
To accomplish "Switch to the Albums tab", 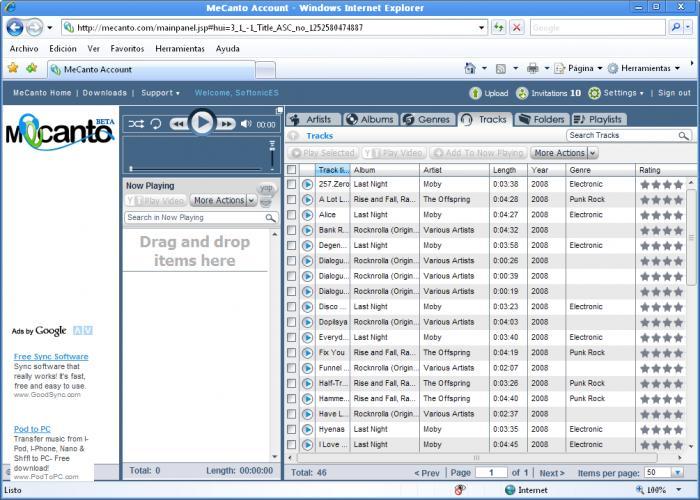I will coord(371,120).
